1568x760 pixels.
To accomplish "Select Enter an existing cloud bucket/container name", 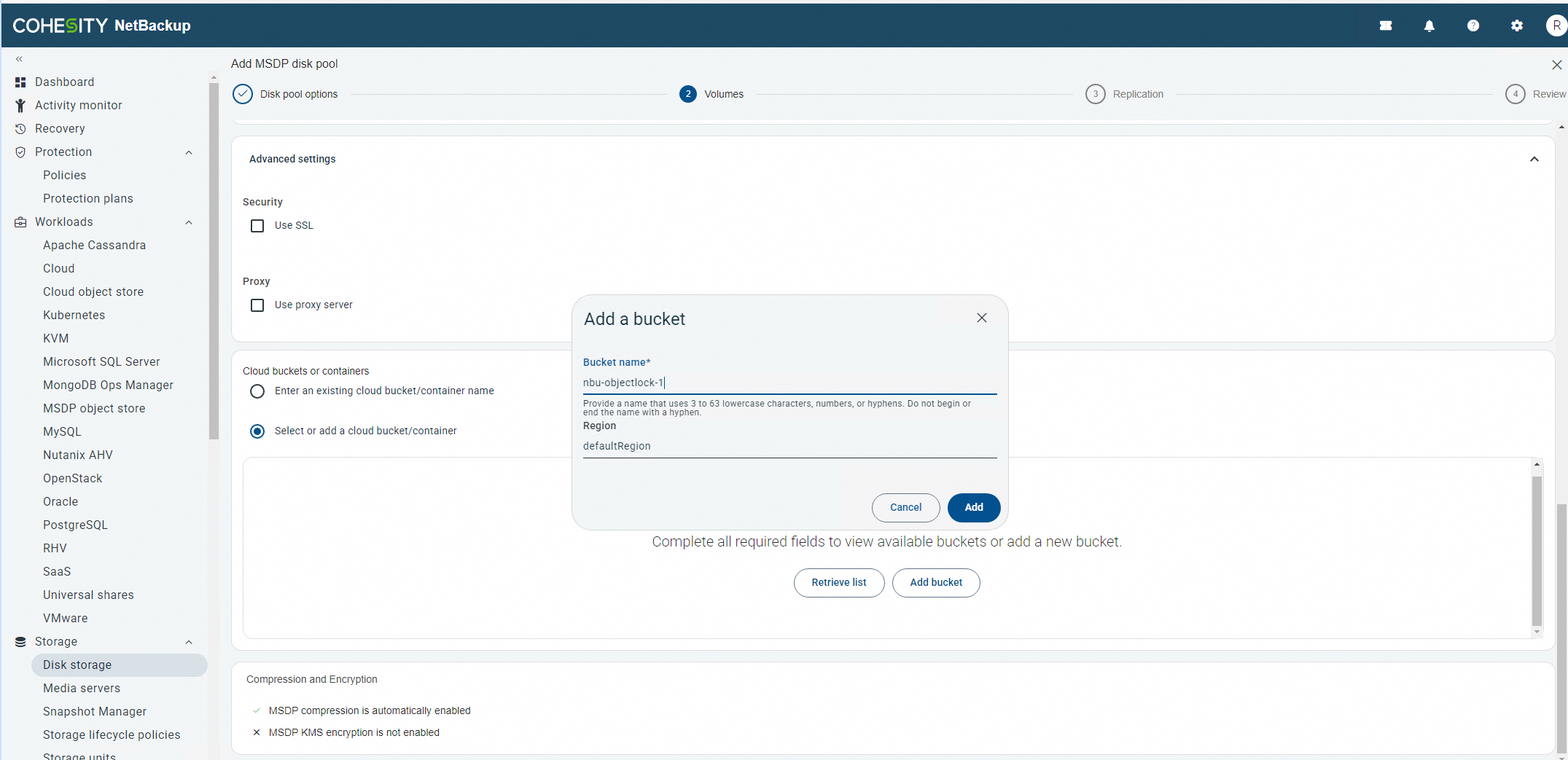I will [x=257, y=391].
